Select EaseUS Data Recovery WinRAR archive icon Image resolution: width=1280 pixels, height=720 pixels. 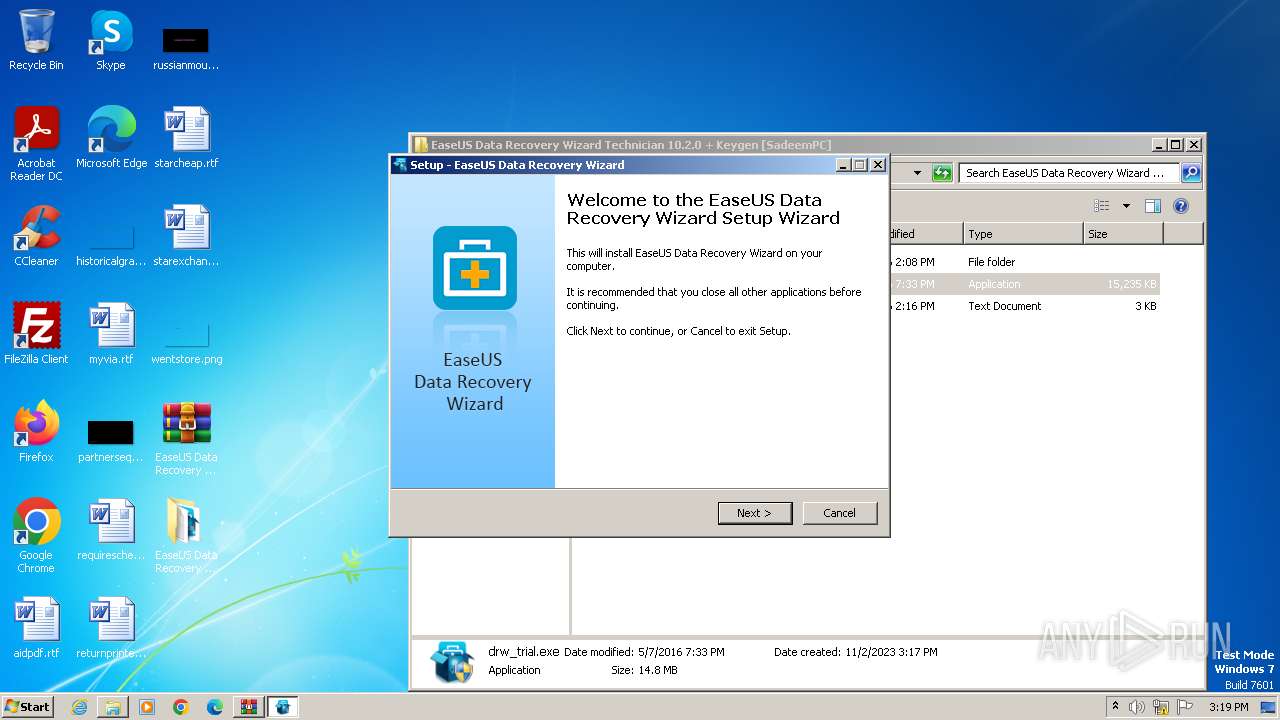pyautogui.click(x=186, y=438)
